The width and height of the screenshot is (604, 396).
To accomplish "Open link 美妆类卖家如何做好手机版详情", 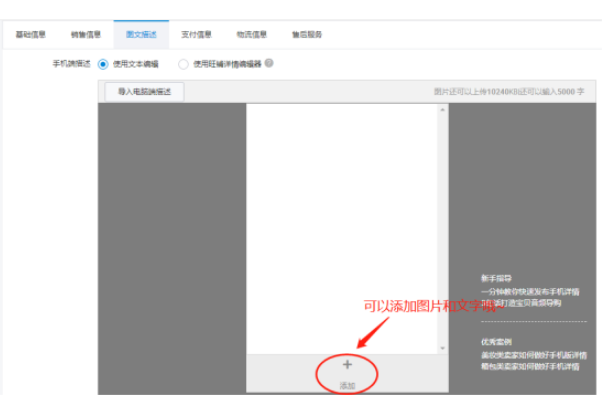I will point(534,355).
